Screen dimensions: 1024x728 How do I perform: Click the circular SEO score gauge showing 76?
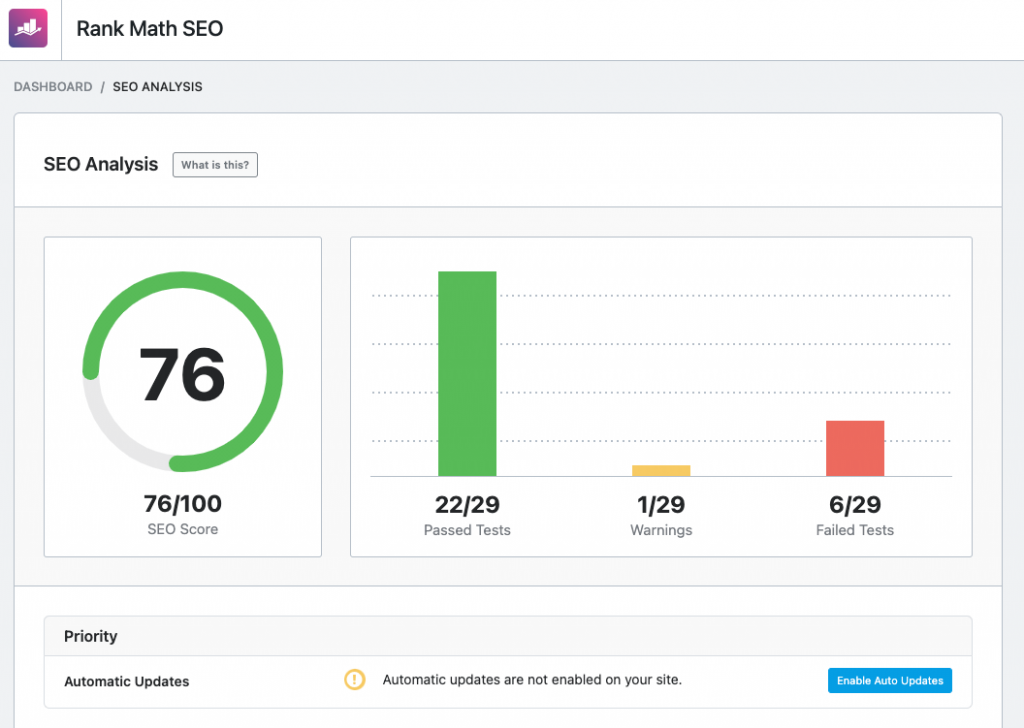click(183, 372)
